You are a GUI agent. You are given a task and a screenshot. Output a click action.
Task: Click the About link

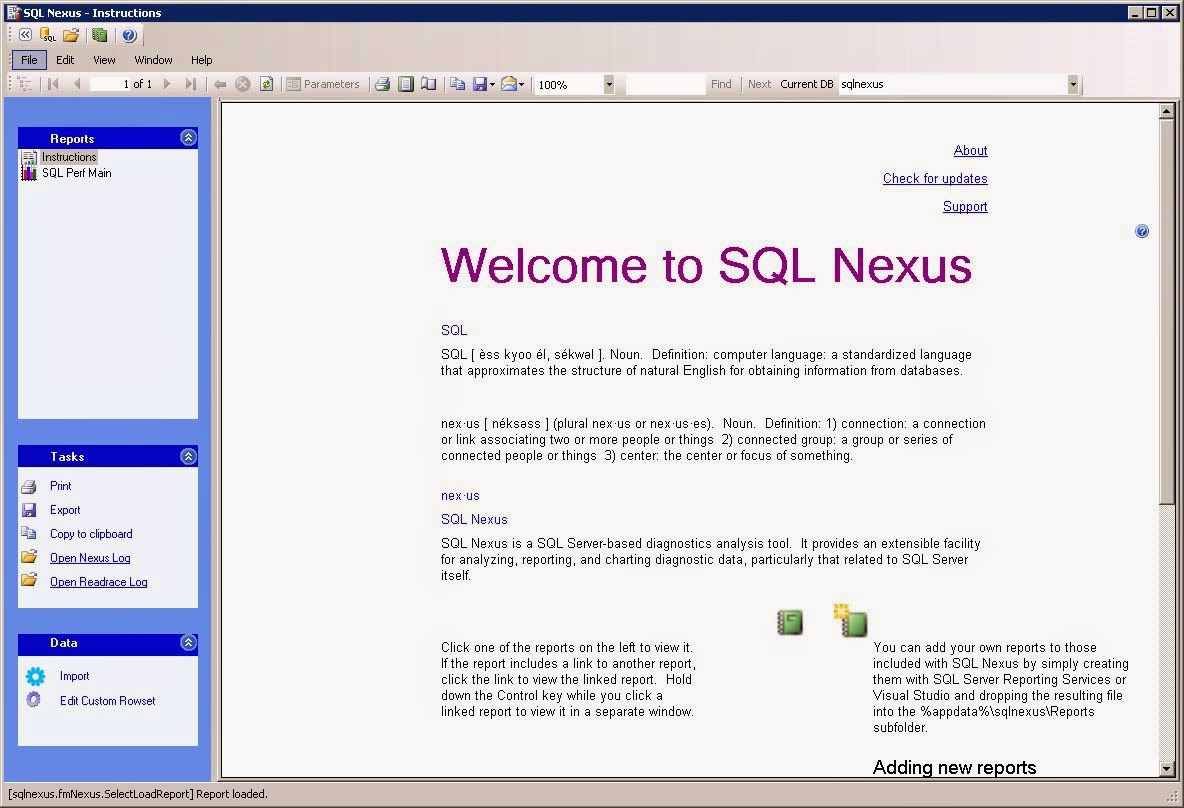[x=970, y=150]
